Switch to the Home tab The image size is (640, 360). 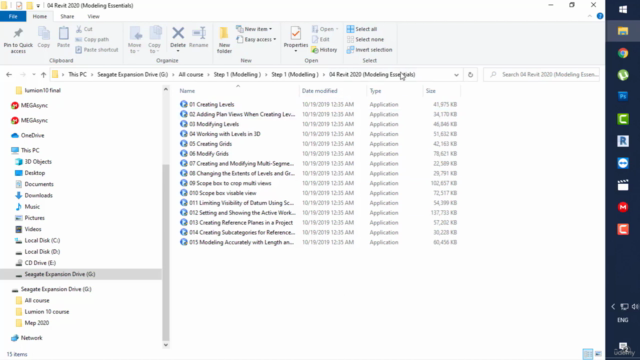tap(40, 16)
